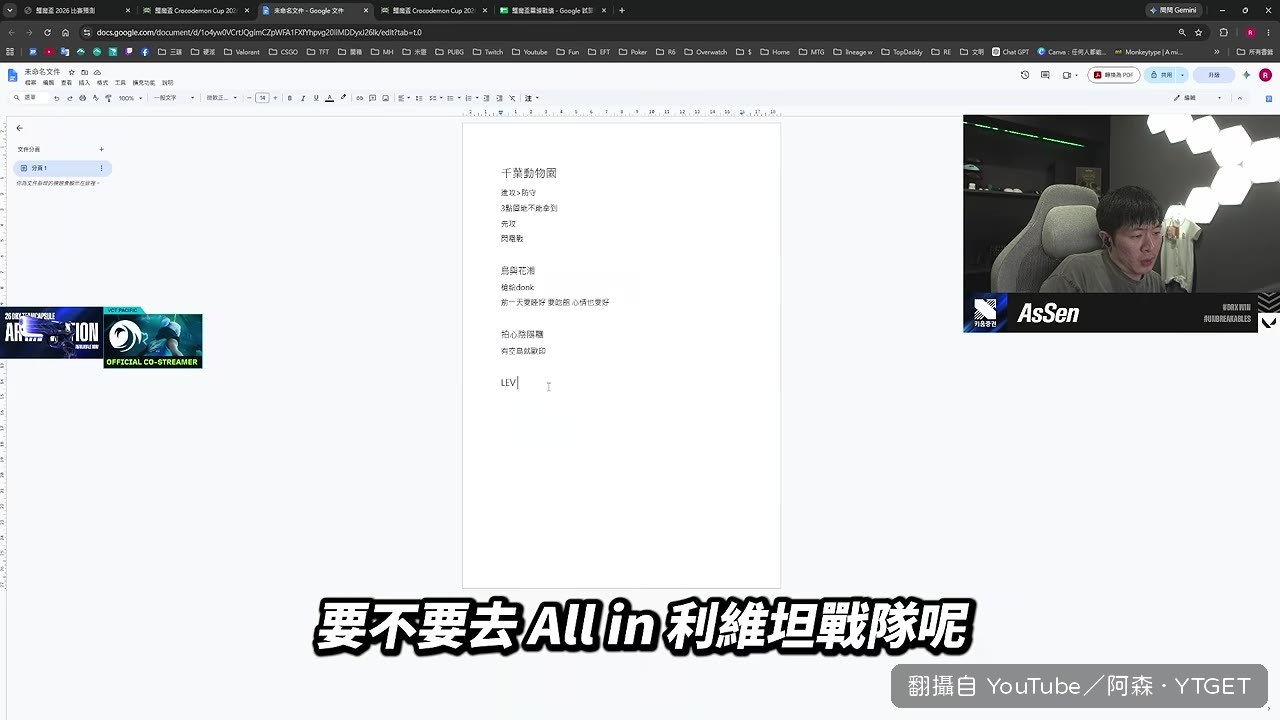Toggle underline formatting

tap(316, 98)
